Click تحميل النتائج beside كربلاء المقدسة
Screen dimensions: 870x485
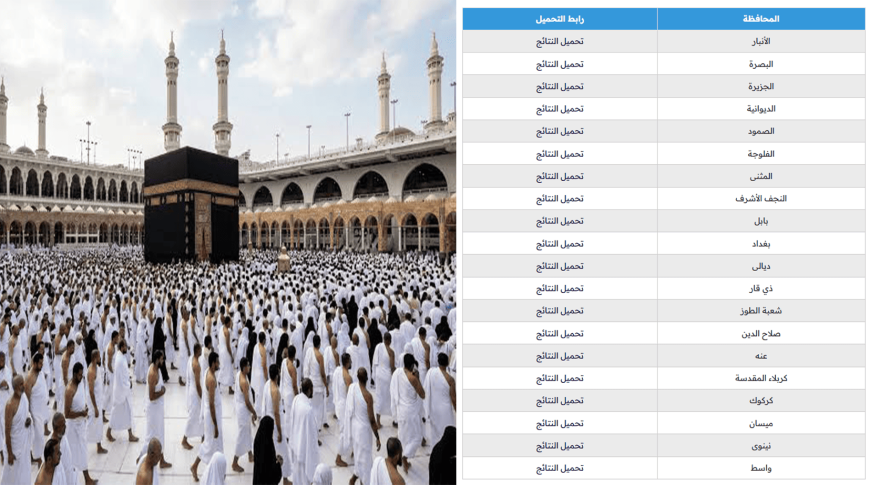point(559,378)
